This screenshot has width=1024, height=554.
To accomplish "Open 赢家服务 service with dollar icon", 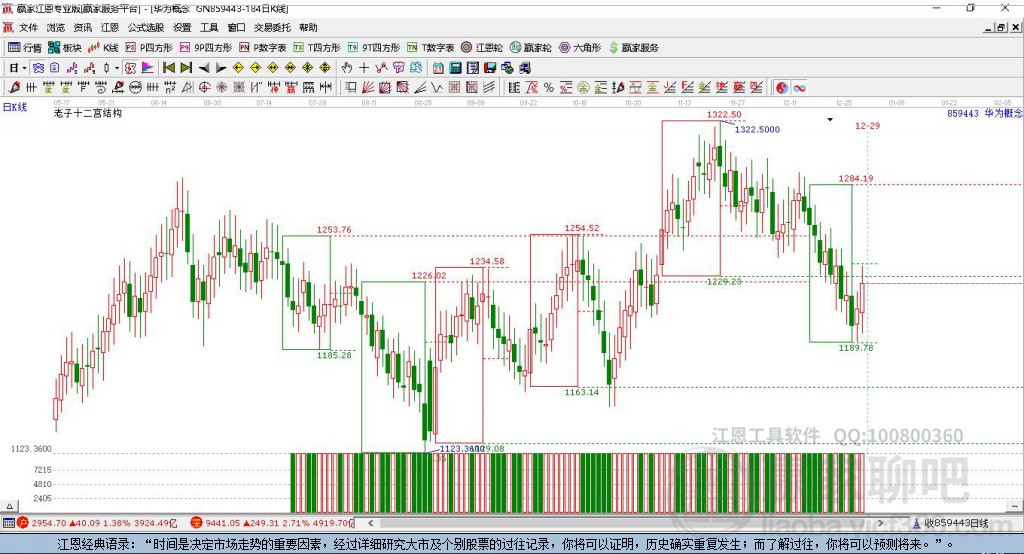I will [634, 48].
